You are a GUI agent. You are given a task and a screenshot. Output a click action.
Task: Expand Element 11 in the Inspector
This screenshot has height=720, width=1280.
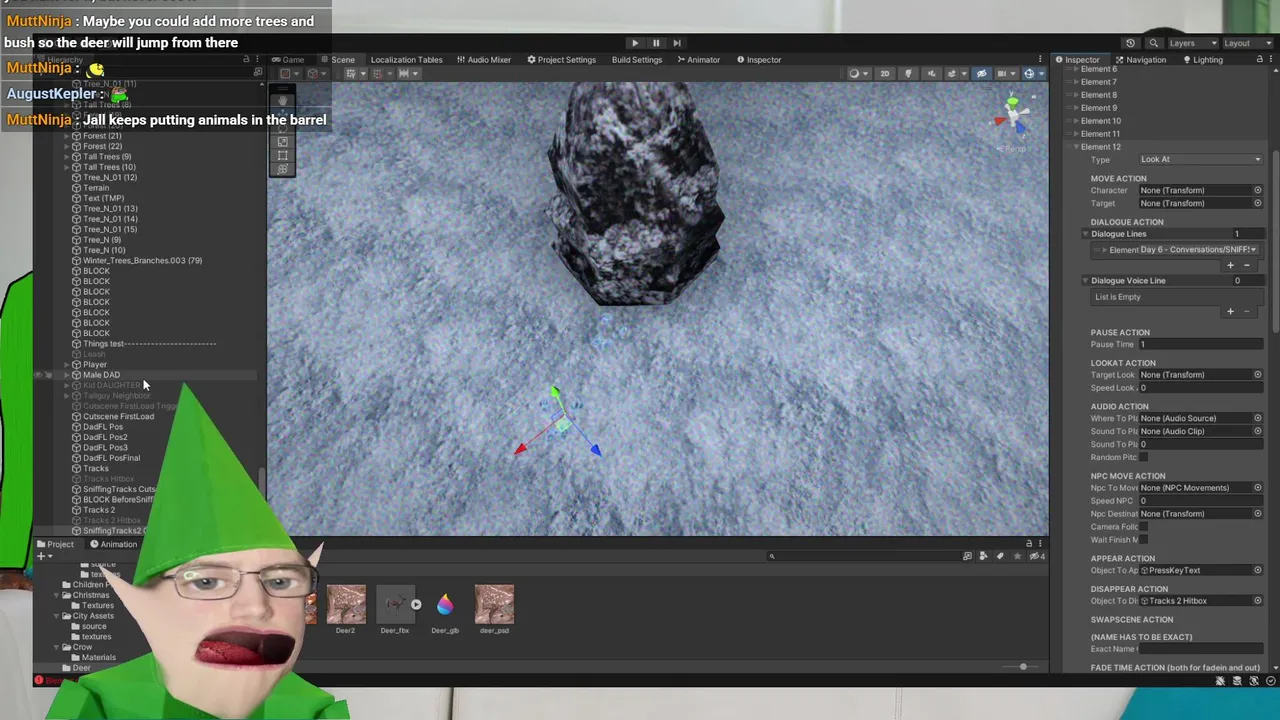[1077, 134]
